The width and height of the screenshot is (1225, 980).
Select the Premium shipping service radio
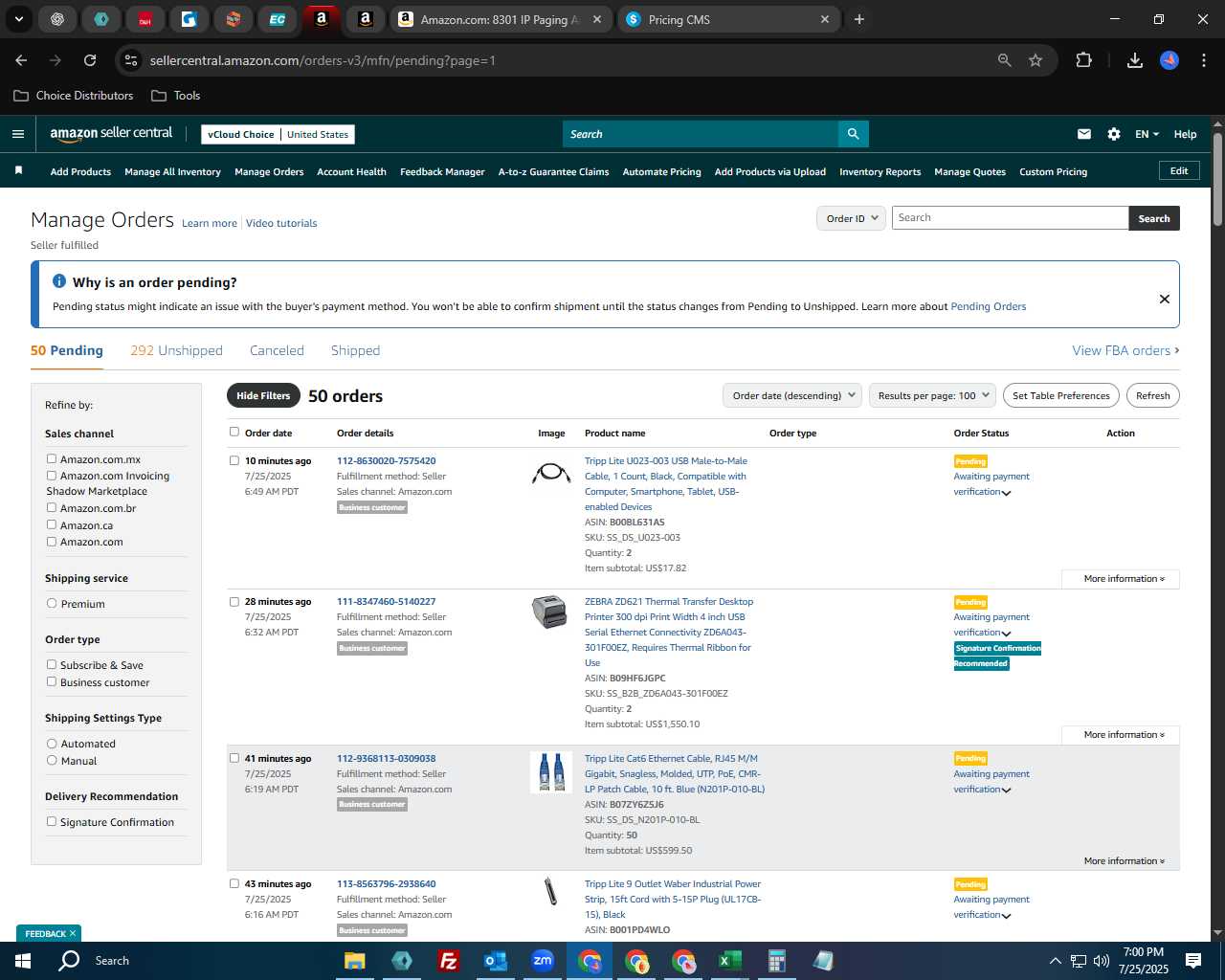(x=52, y=603)
